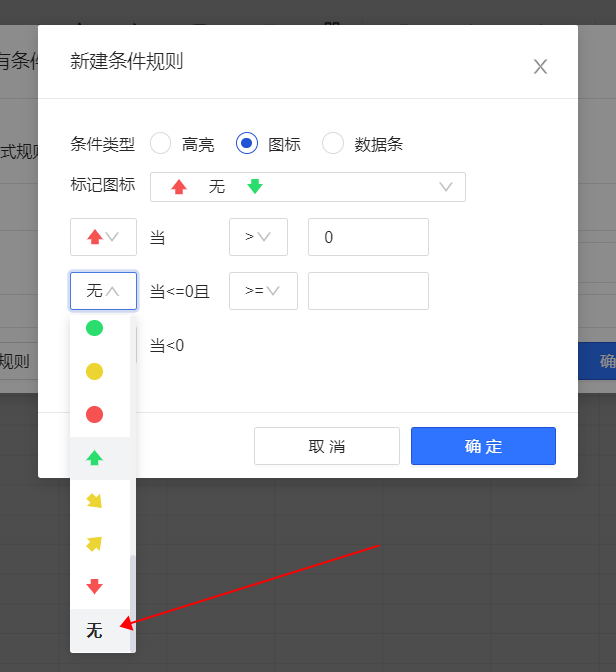This screenshot has height=672, width=616.
Task: Close the 新建条件规则 dialog
Action: coord(540,67)
